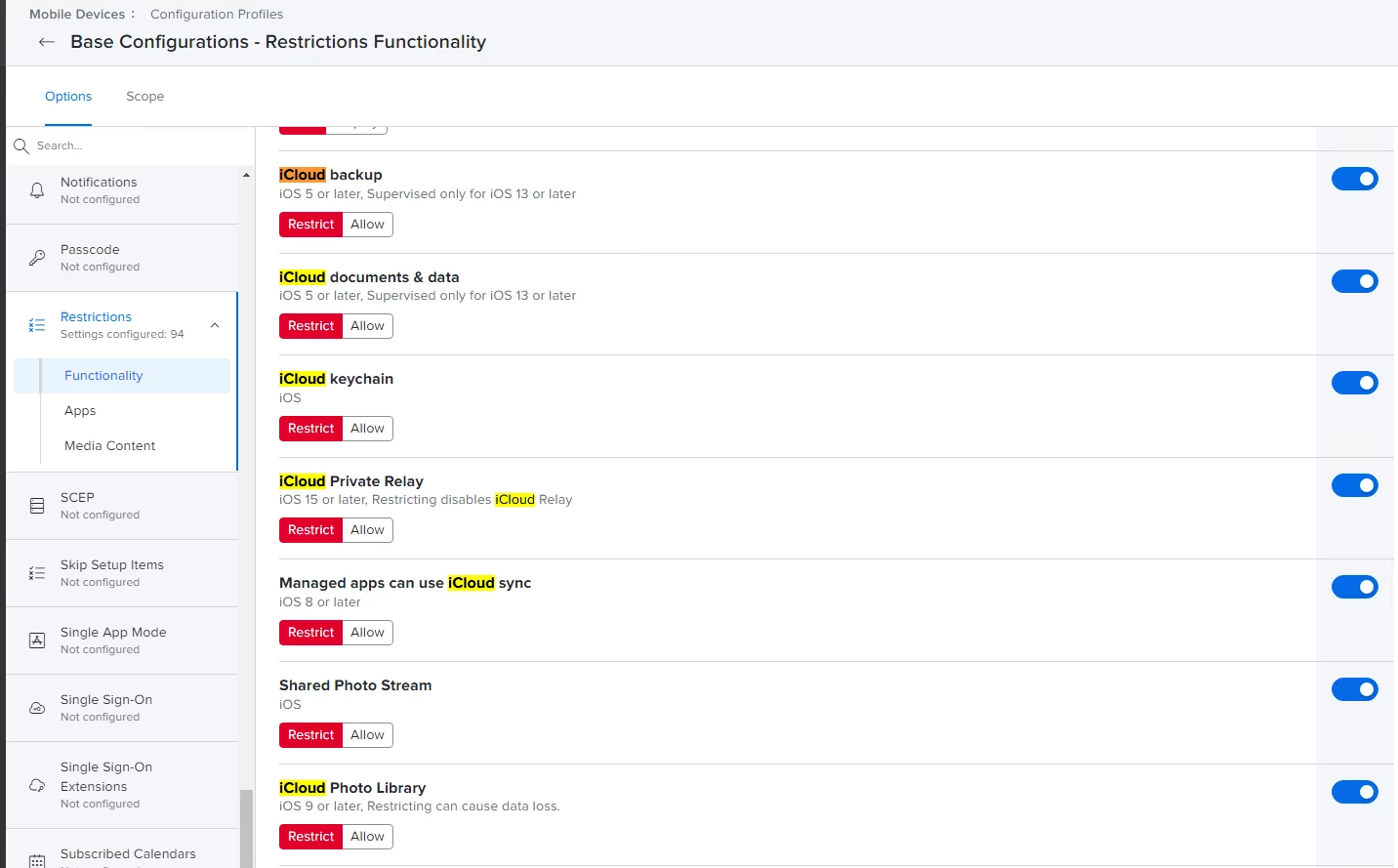Click the Skip Setup Items icon
Image resolution: width=1398 pixels, height=868 pixels.
click(37, 573)
